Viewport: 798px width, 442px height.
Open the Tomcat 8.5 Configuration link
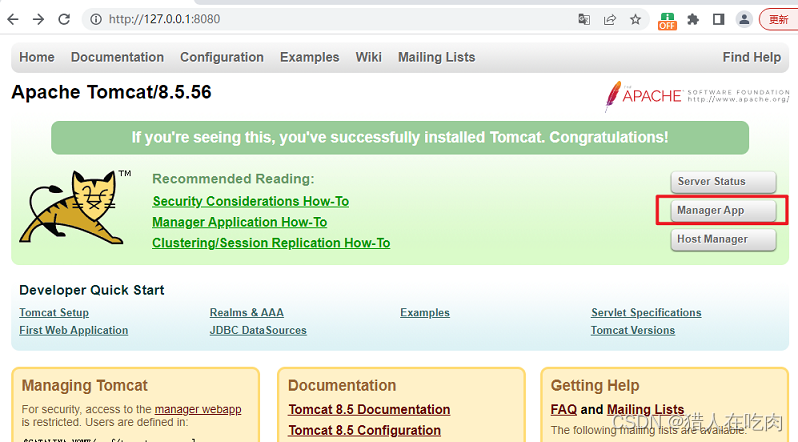pos(364,431)
